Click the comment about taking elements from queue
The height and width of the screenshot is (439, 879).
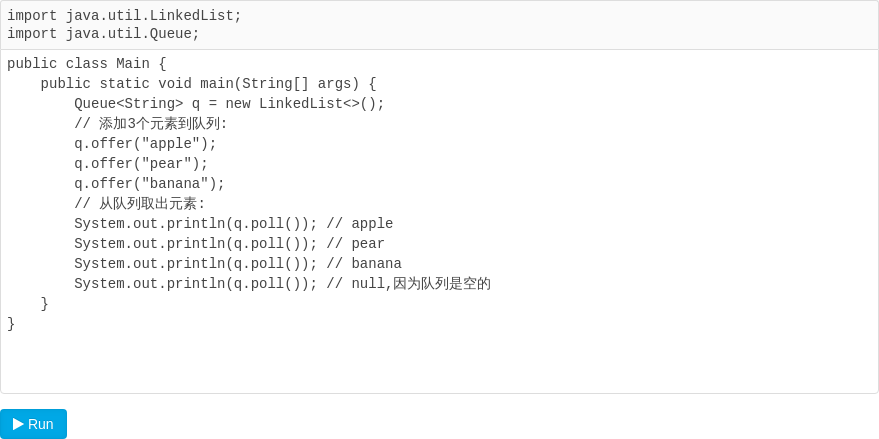pos(140,204)
